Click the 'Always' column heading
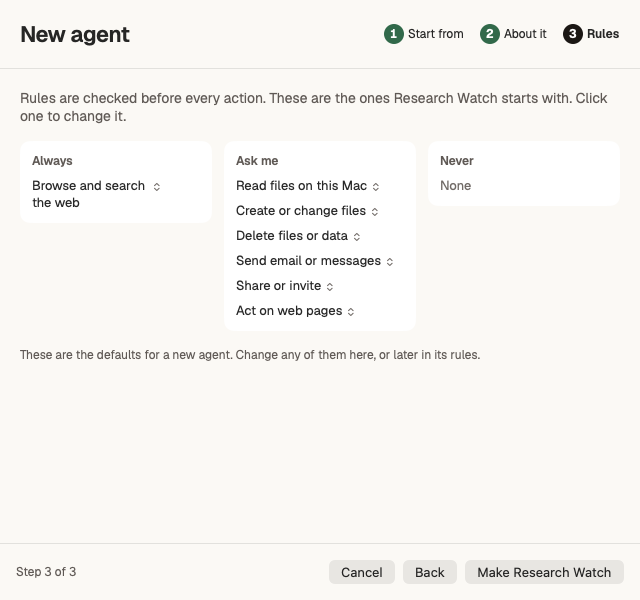This screenshot has width=640, height=600. (x=52, y=161)
